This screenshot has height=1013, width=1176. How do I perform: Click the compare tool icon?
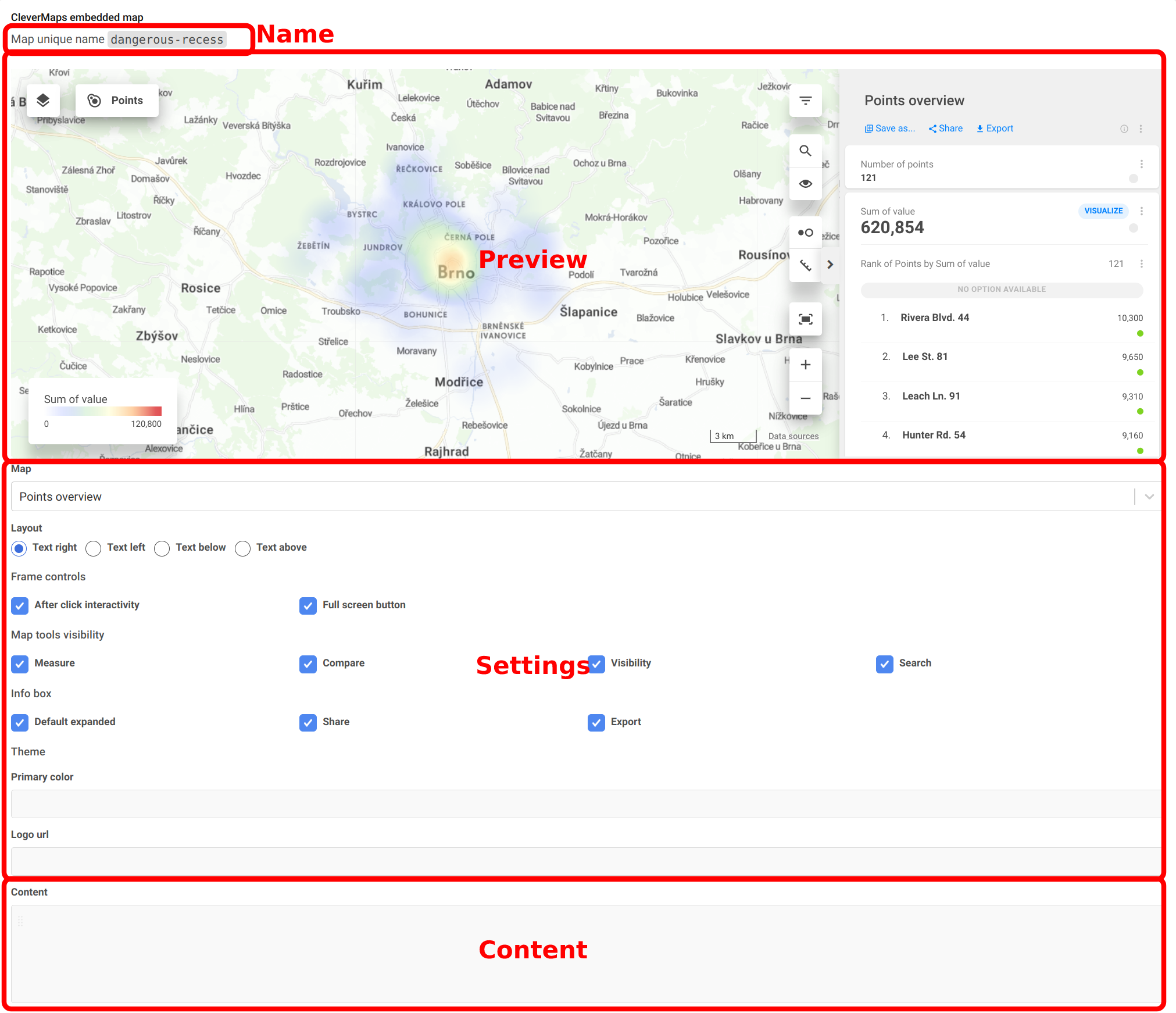(805, 233)
